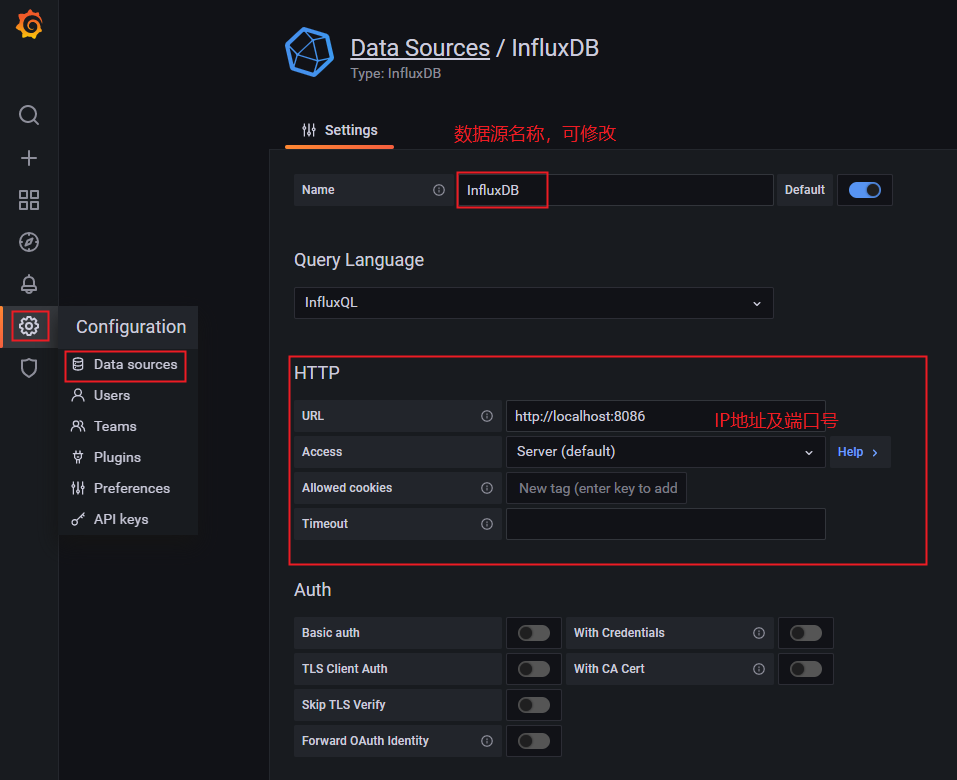Follow the Data Sources breadcrumb link
Image resolution: width=957 pixels, height=780 pixels.
(420, 48)
